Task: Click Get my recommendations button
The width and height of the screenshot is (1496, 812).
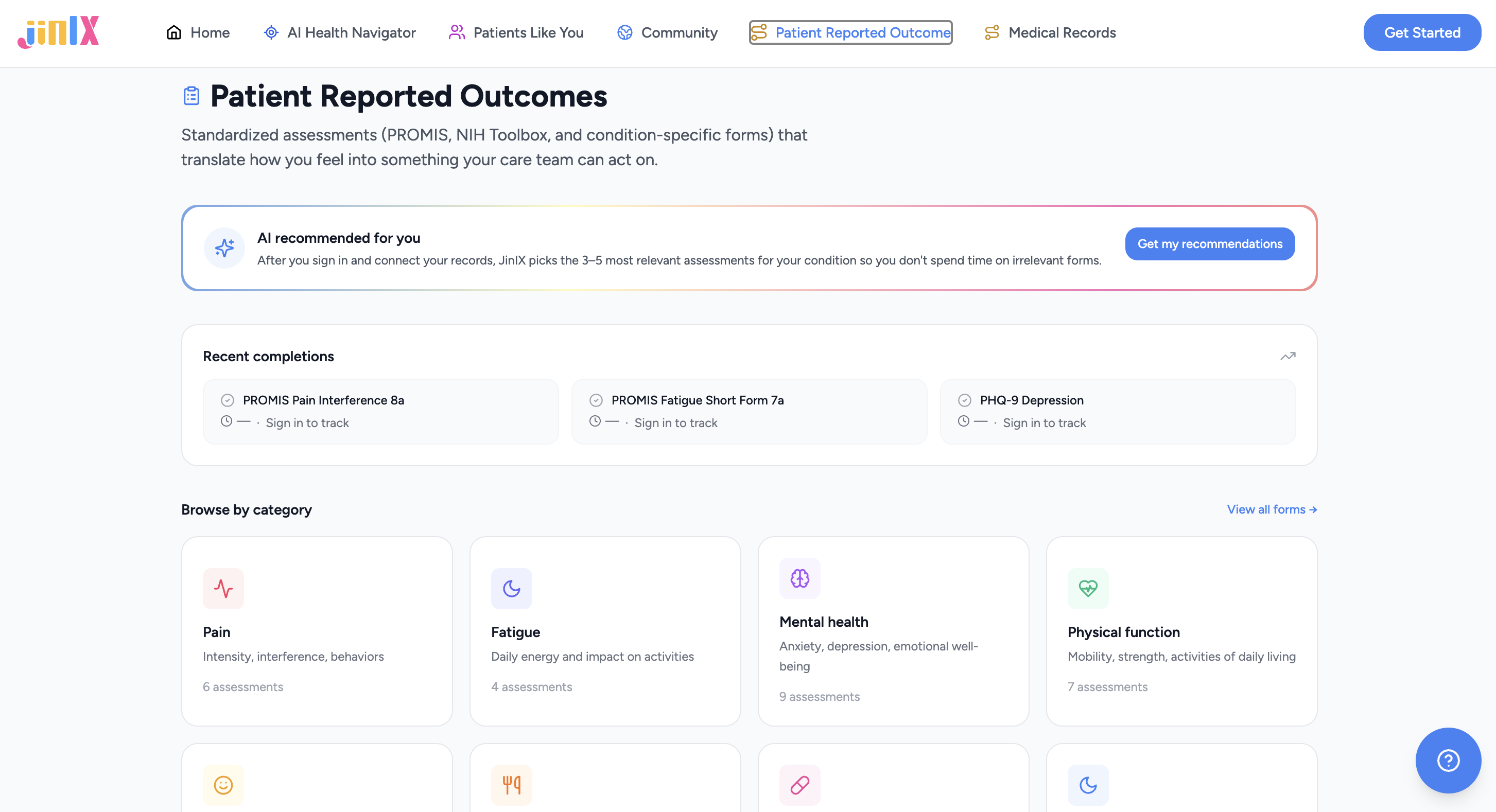Action: pyautogui.click(x=1210, y=244)
